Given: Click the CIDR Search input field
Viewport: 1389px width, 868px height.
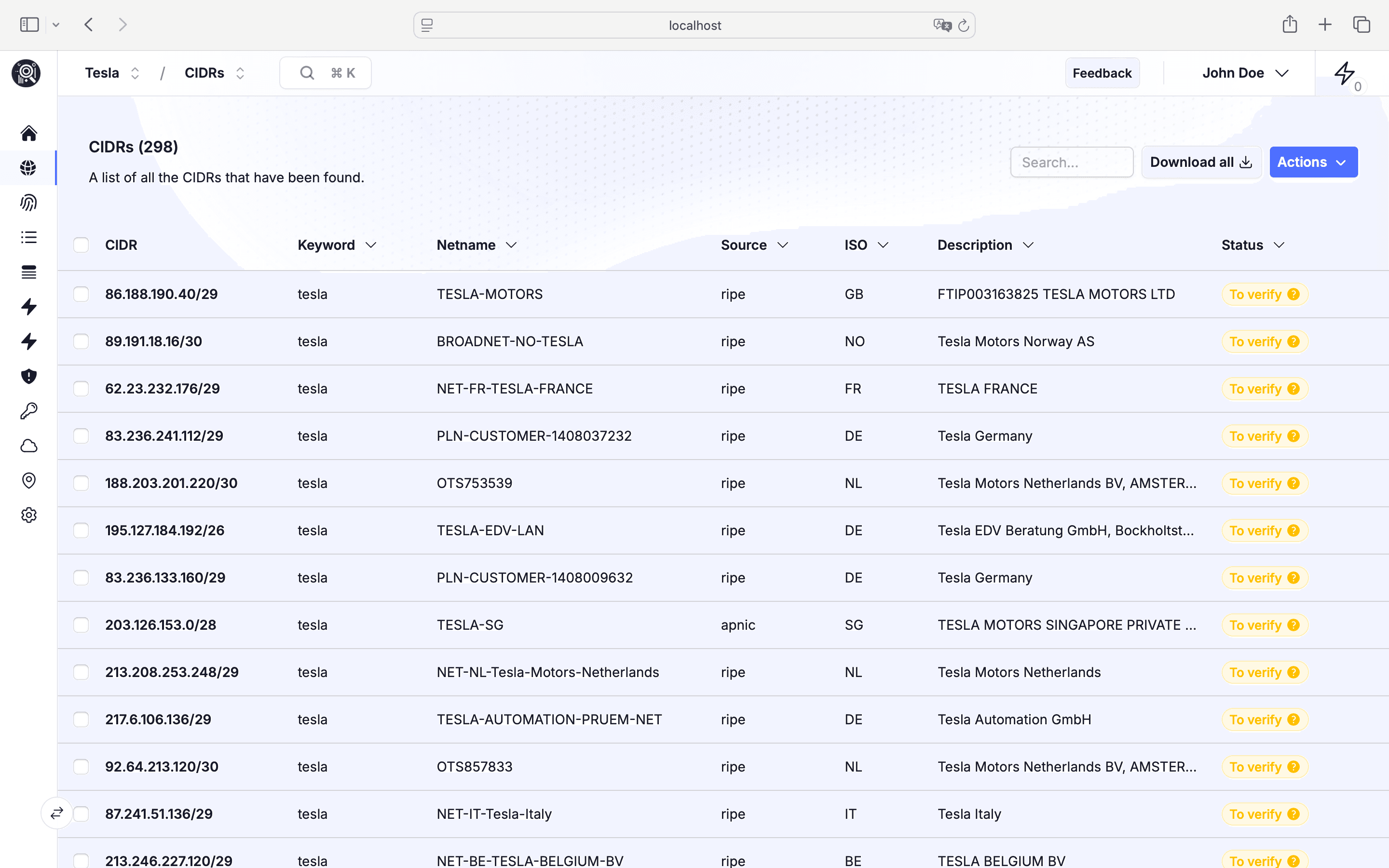Looking at the screenshot, I should point(1071,163).
